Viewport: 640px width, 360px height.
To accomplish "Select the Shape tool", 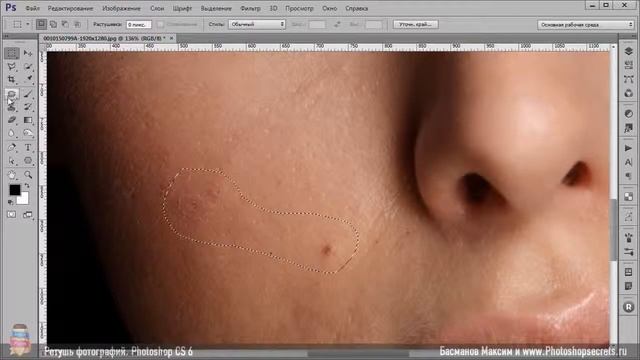I will click(28, 161).
